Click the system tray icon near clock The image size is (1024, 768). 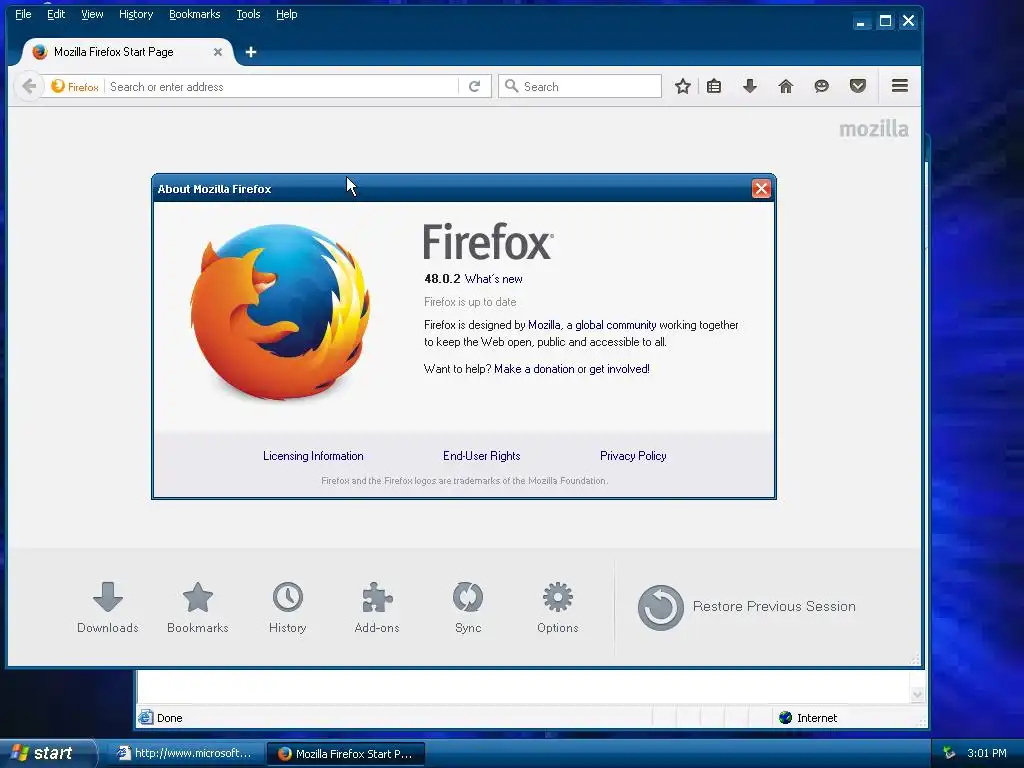point(949,753)
